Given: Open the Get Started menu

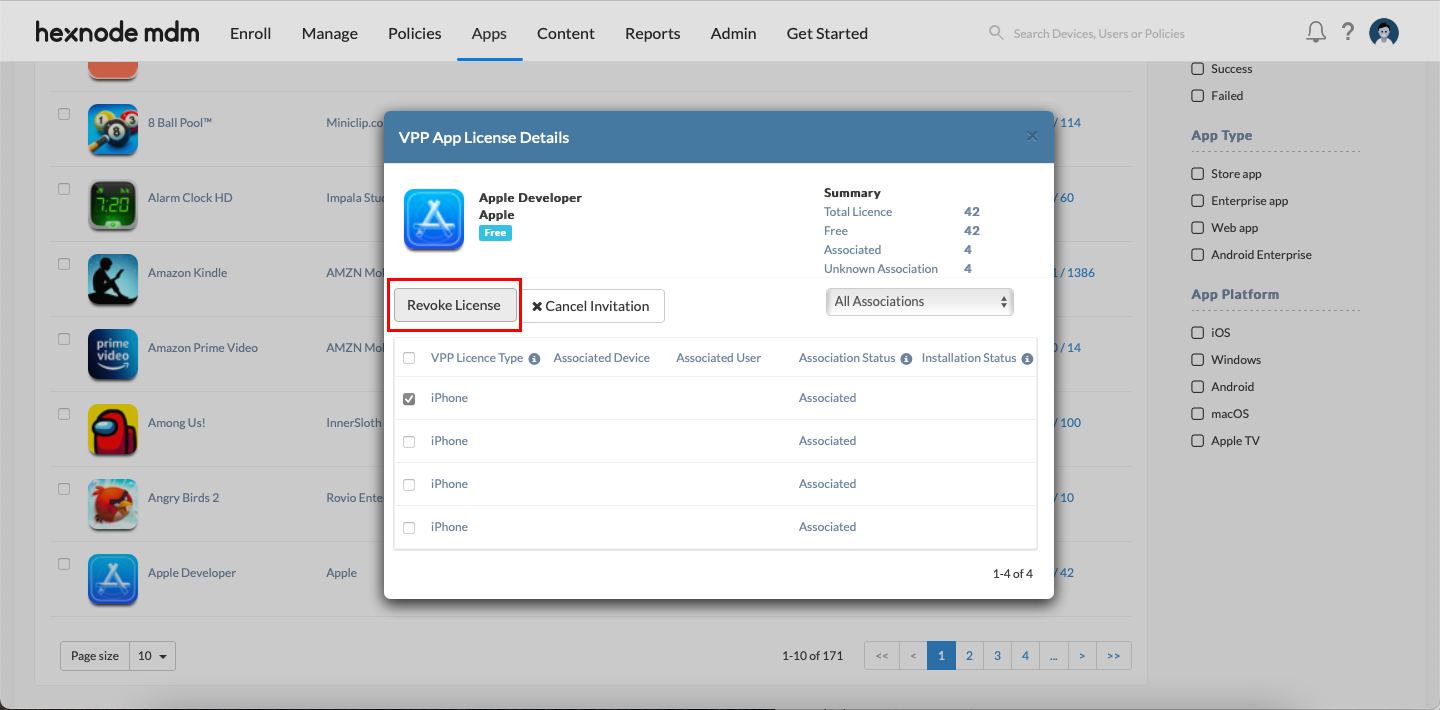Looking at the screenshot, I should tap(827, 33).
